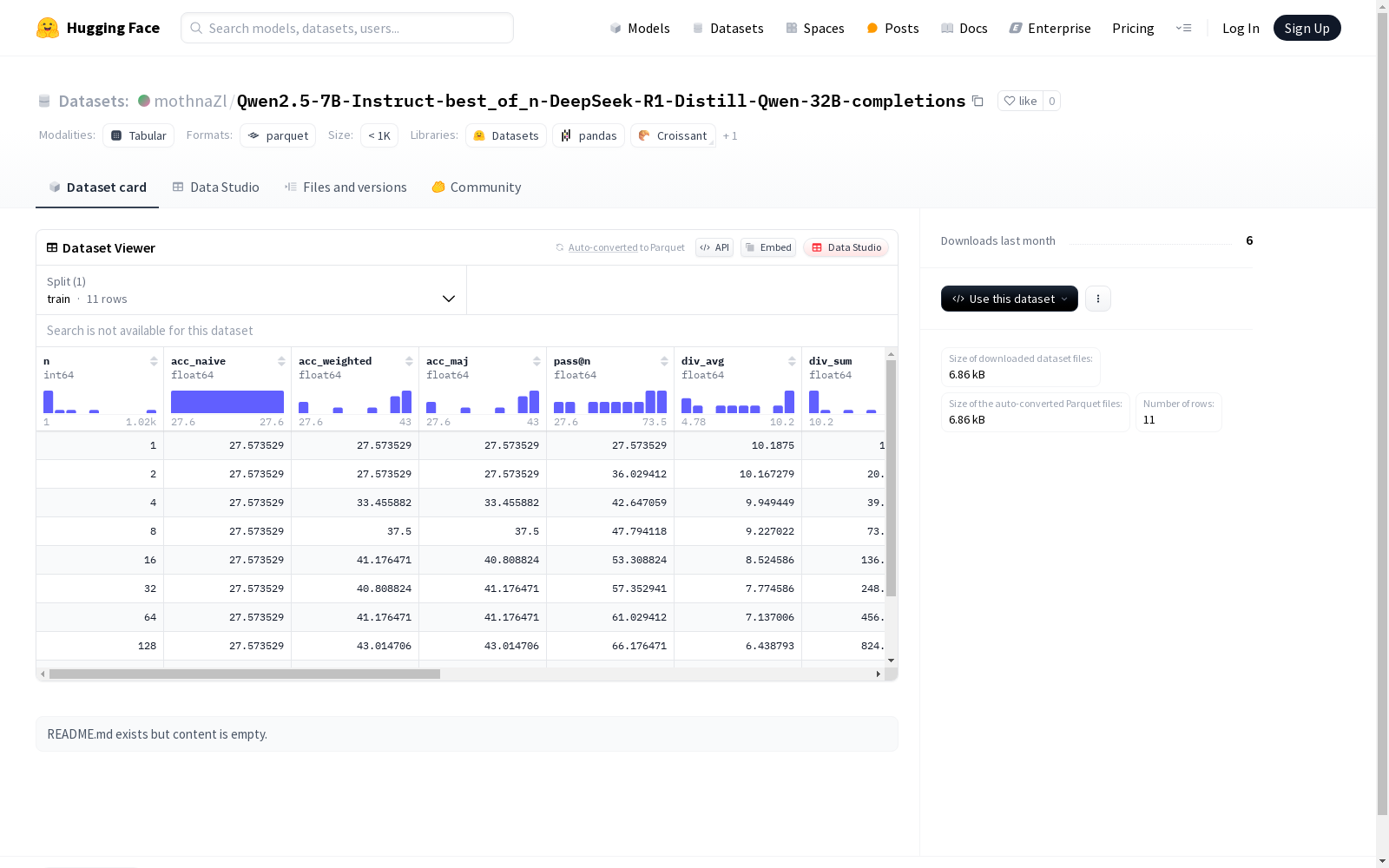Open the navigation more-menu icon
This screenshot has height=868, width=1389.
(1183, 28)
